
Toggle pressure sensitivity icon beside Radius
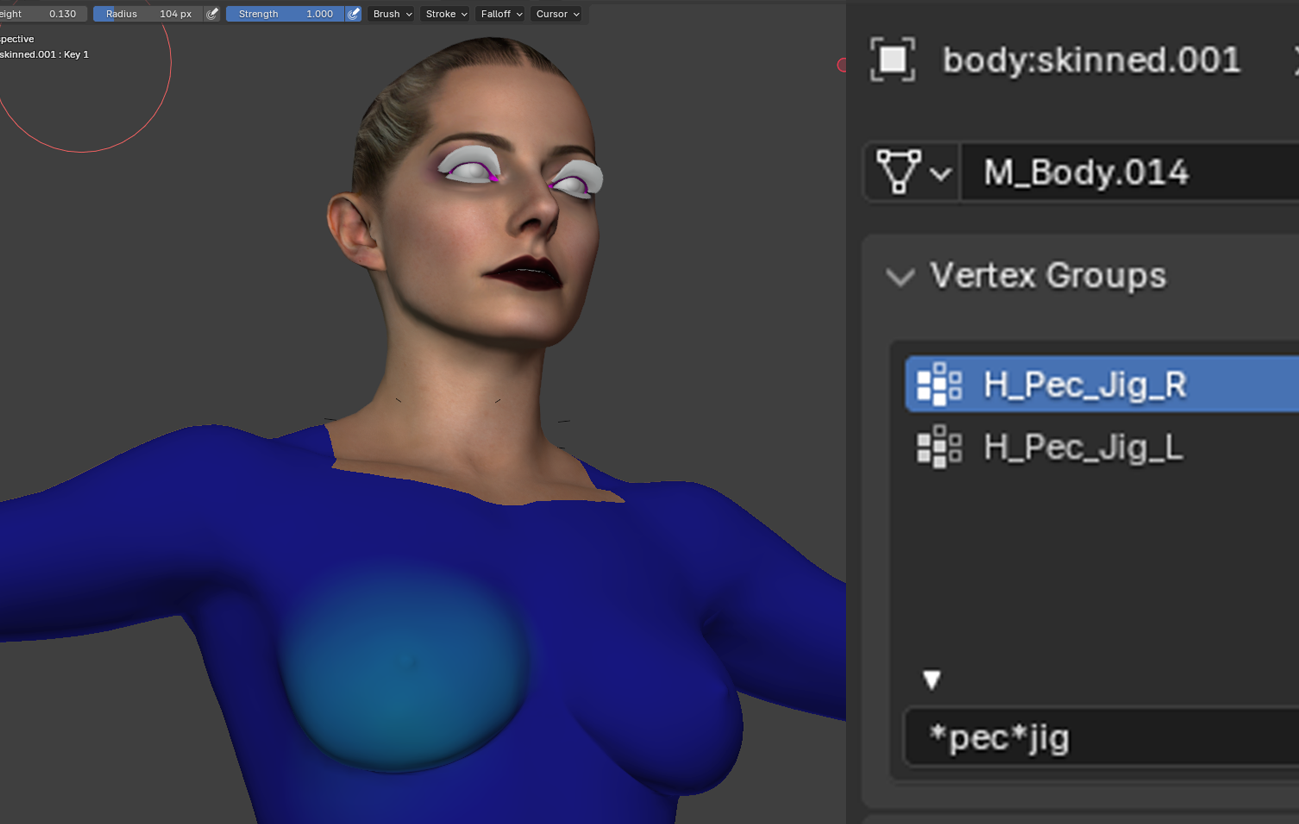(212, 14)
